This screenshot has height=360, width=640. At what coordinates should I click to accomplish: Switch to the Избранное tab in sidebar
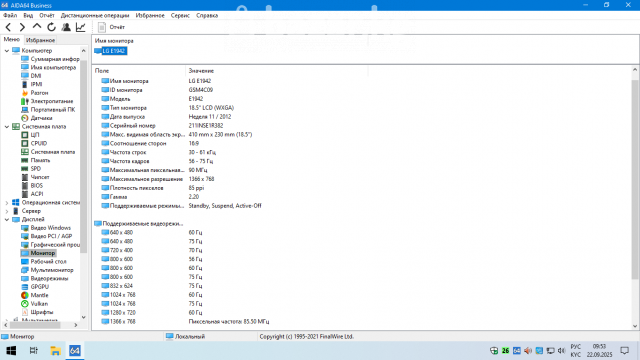[40, 40]
